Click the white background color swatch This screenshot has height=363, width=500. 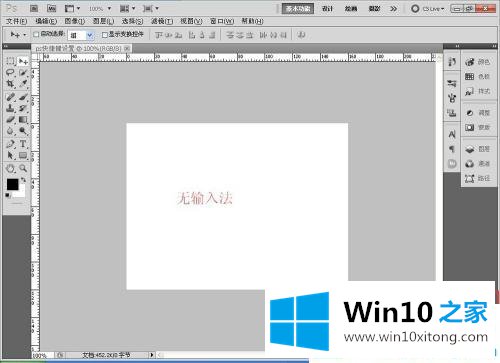point(21,193)
